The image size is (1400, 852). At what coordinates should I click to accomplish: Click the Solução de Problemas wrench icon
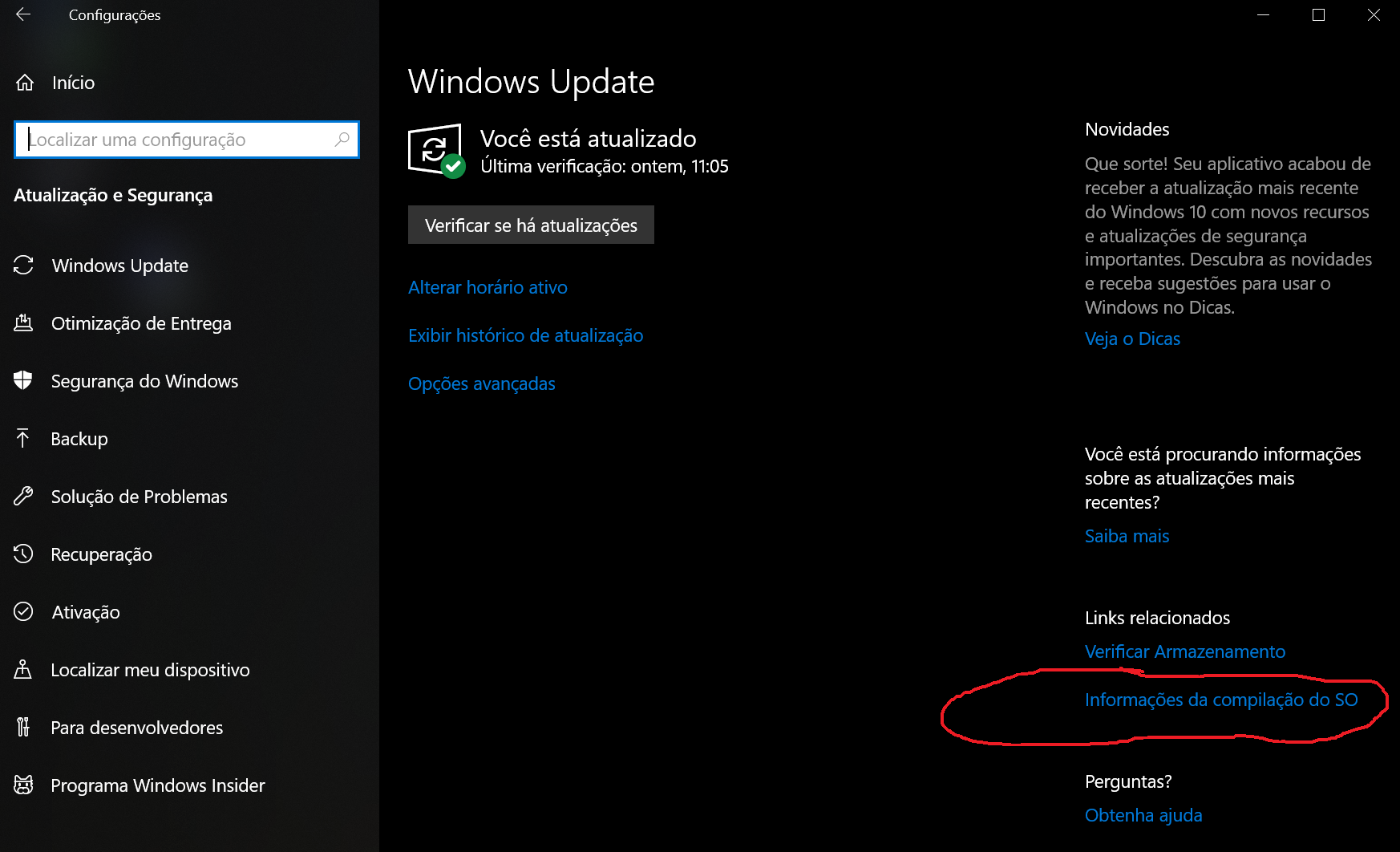pos(23,497)
